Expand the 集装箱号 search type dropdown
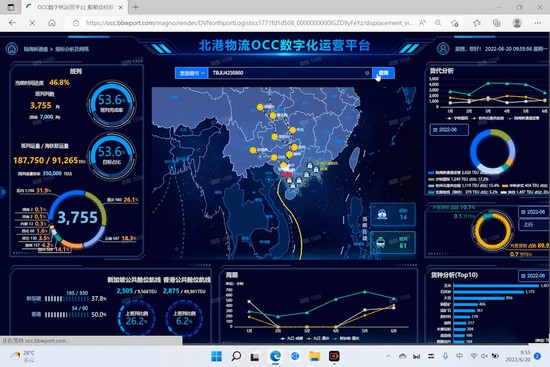This screenshot has height=367, width=550. (192, 73)
